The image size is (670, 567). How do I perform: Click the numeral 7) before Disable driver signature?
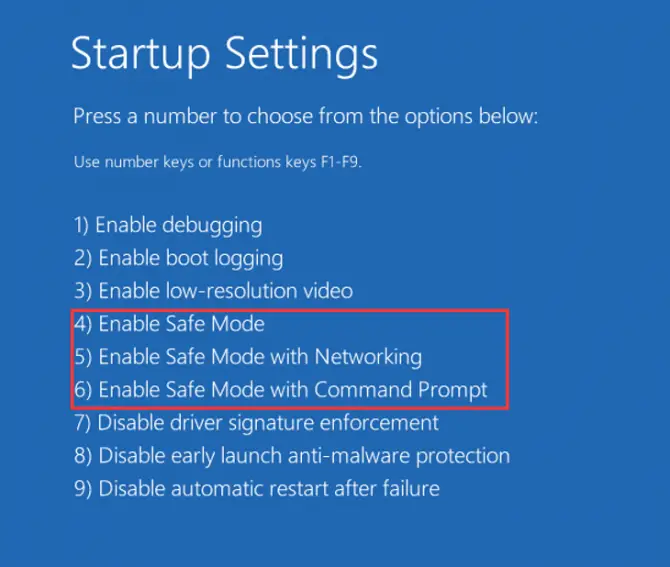82,423
